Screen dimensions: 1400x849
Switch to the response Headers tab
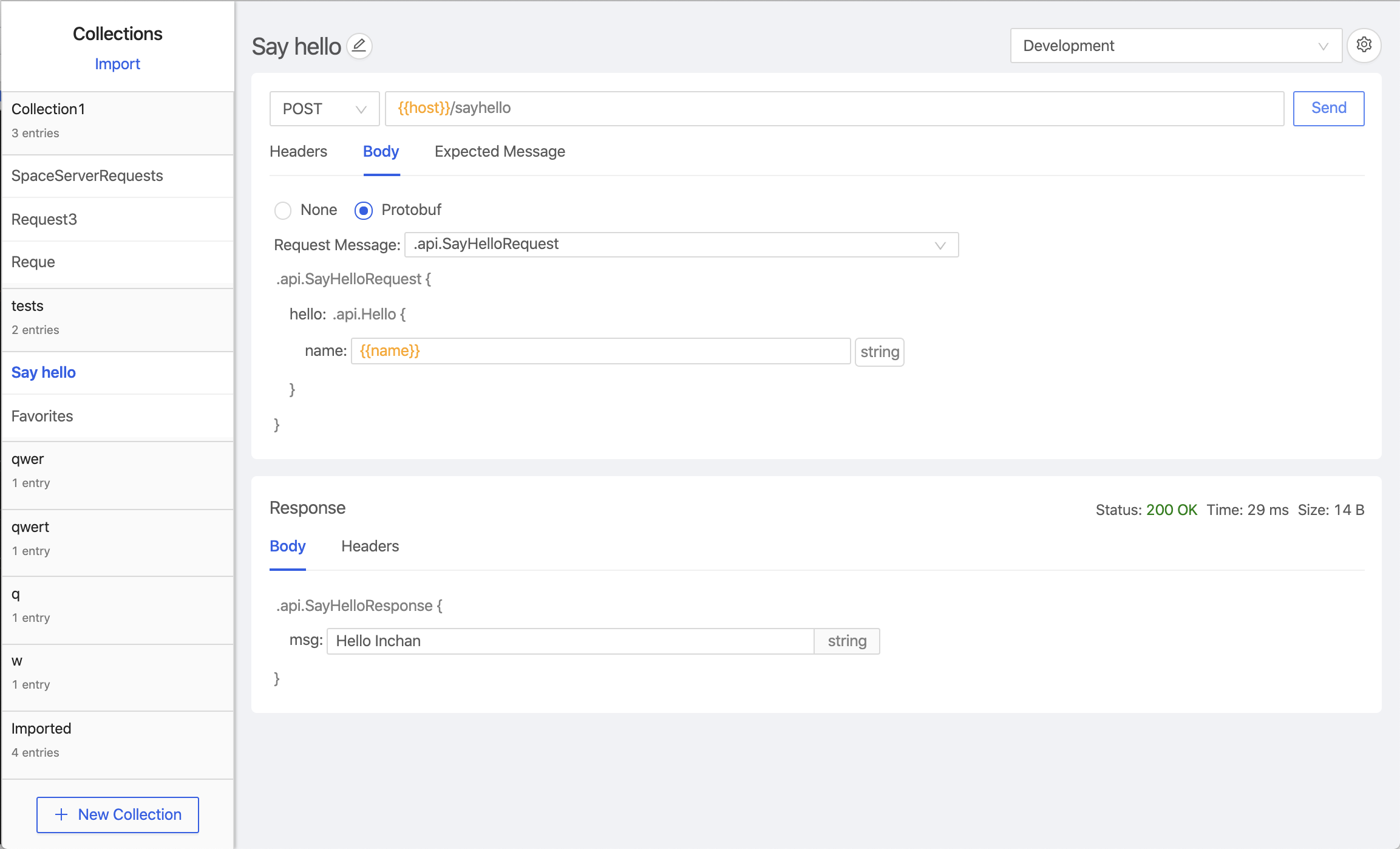coord(370,546)
